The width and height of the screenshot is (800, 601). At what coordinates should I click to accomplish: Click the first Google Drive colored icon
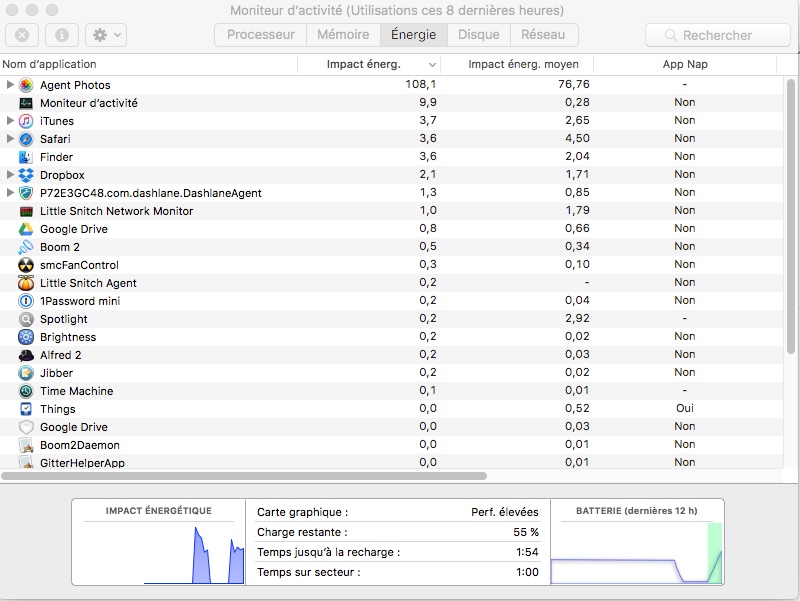[26, 229]
